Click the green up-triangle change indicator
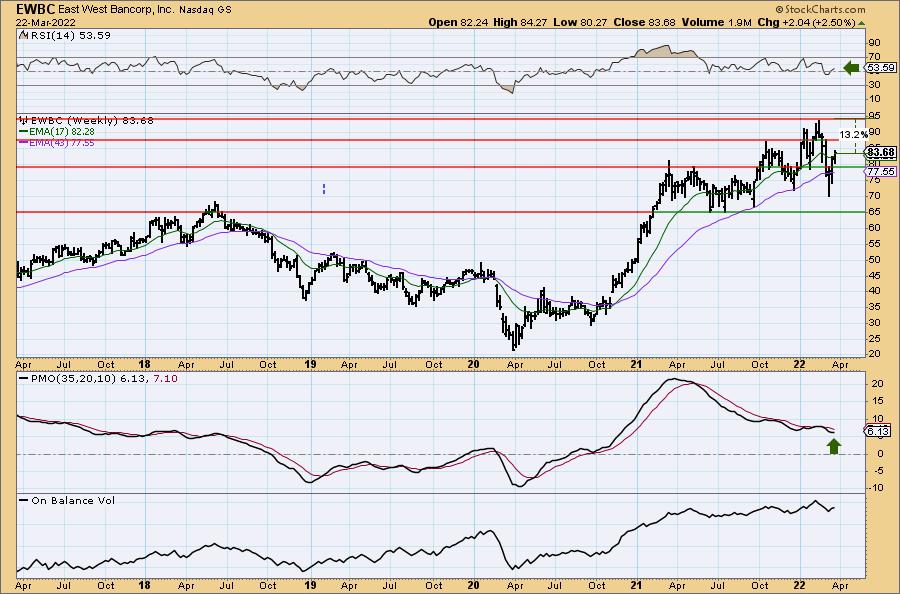 tap(862, 23)
